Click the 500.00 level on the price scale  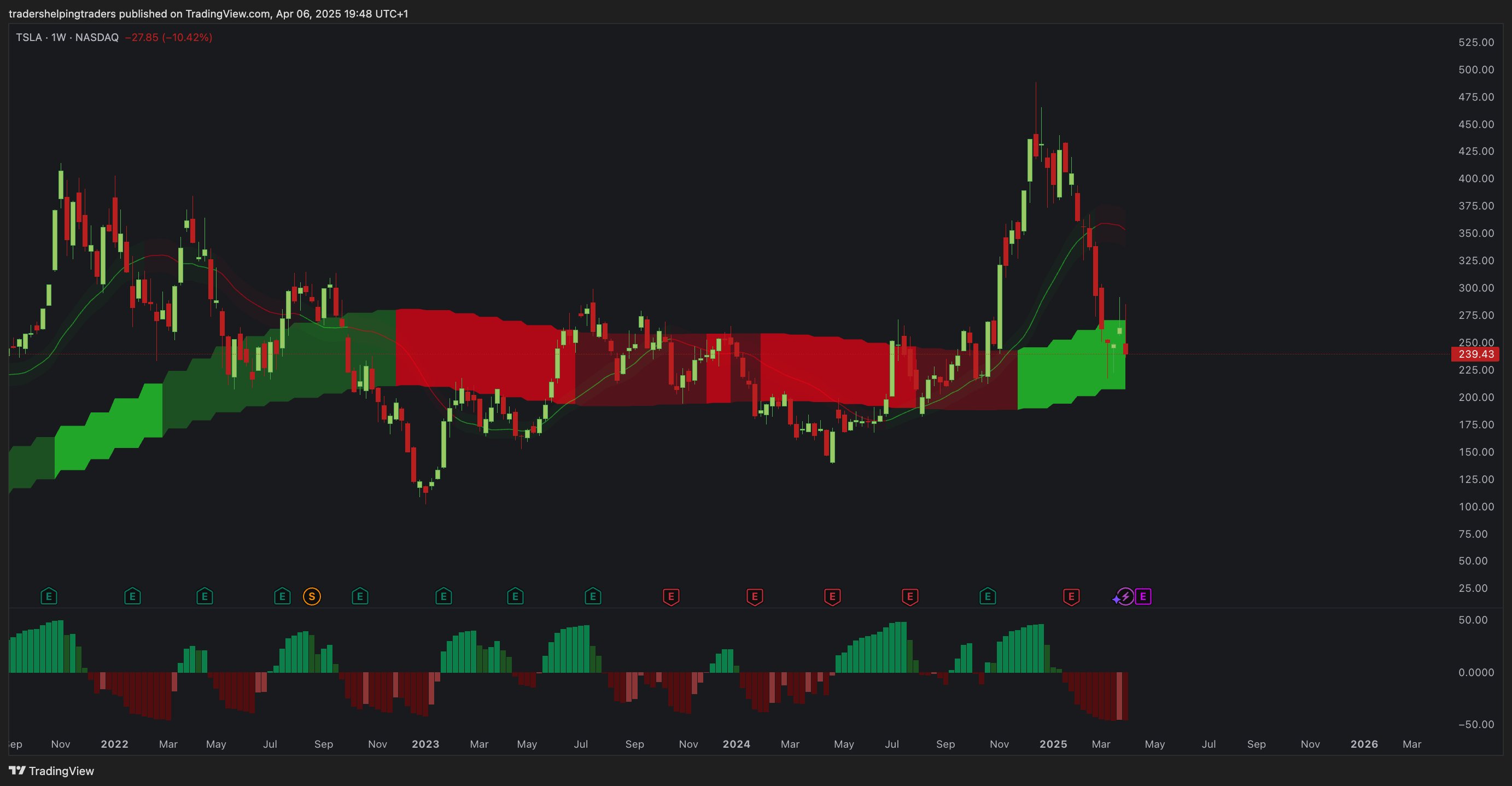click(x=1475, y=70)
